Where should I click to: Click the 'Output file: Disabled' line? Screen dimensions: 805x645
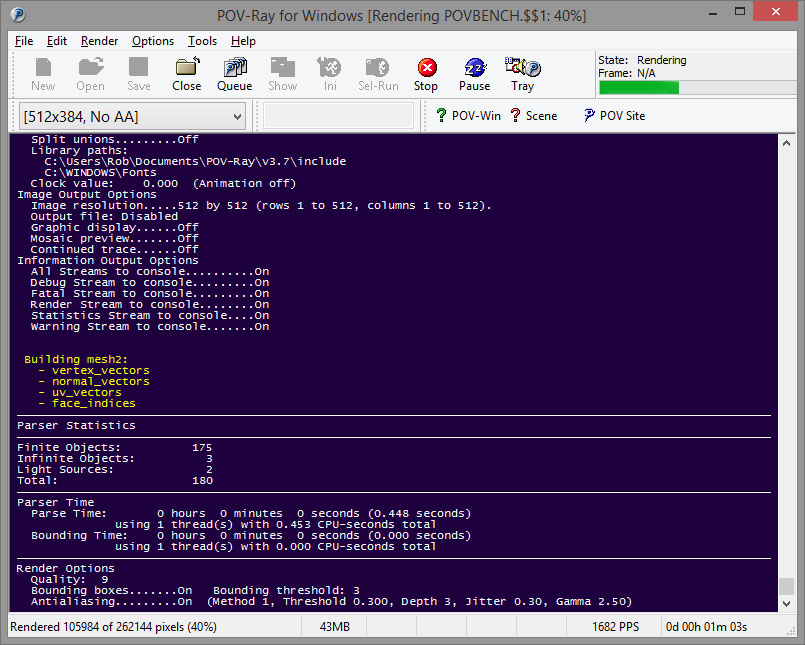104,216
